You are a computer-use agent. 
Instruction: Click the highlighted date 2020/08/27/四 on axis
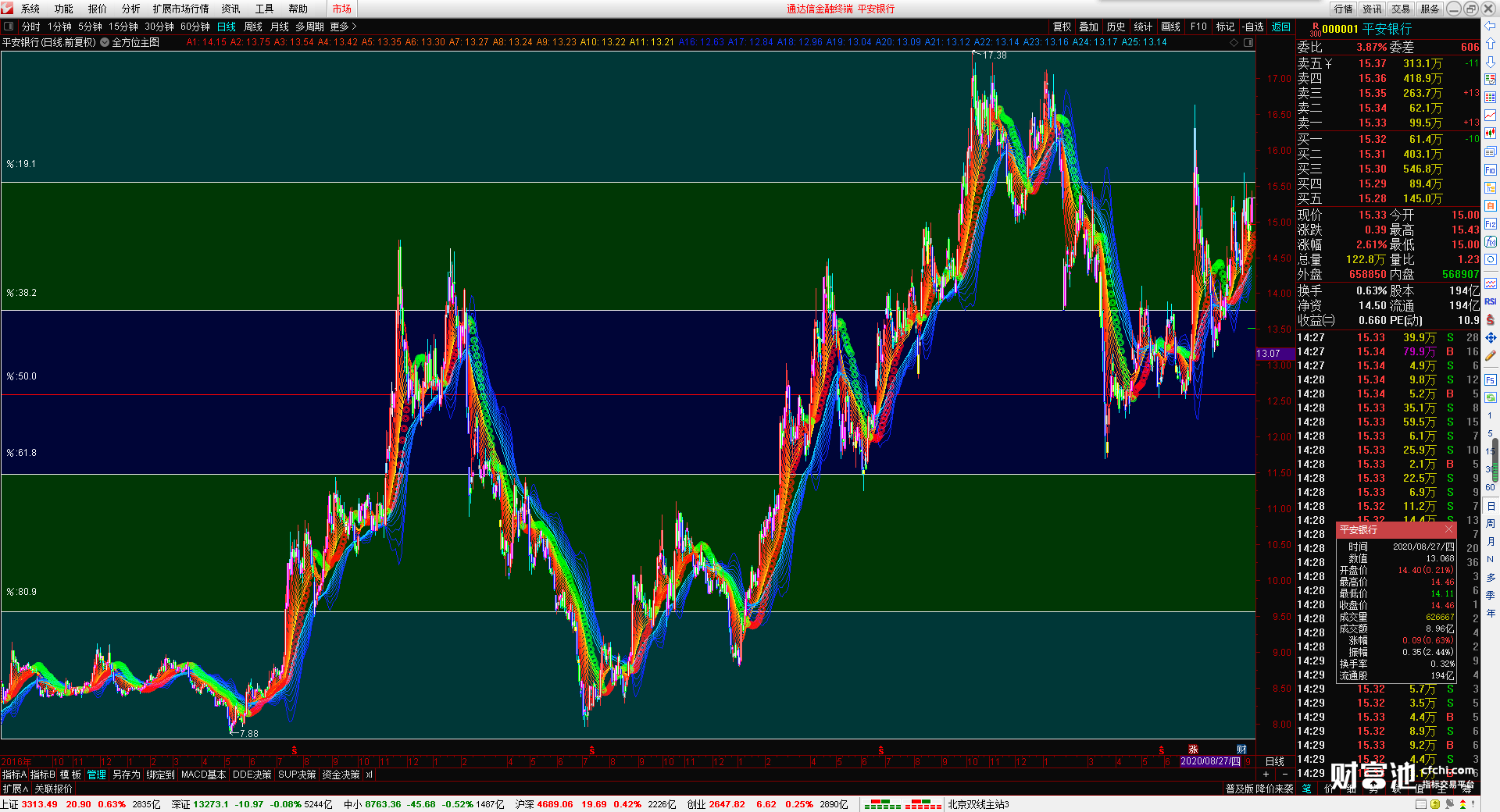[x=1210, y=761]
